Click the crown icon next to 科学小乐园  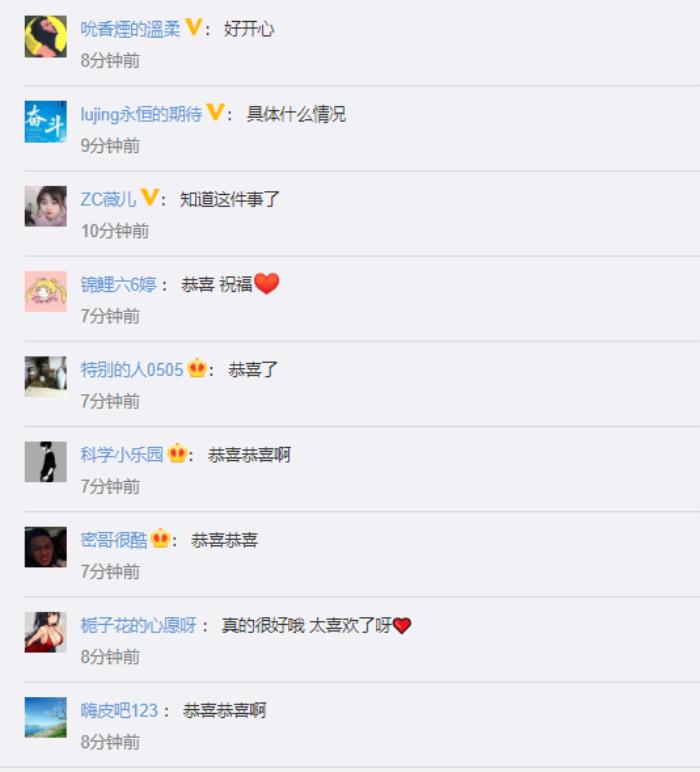(177, 453)
